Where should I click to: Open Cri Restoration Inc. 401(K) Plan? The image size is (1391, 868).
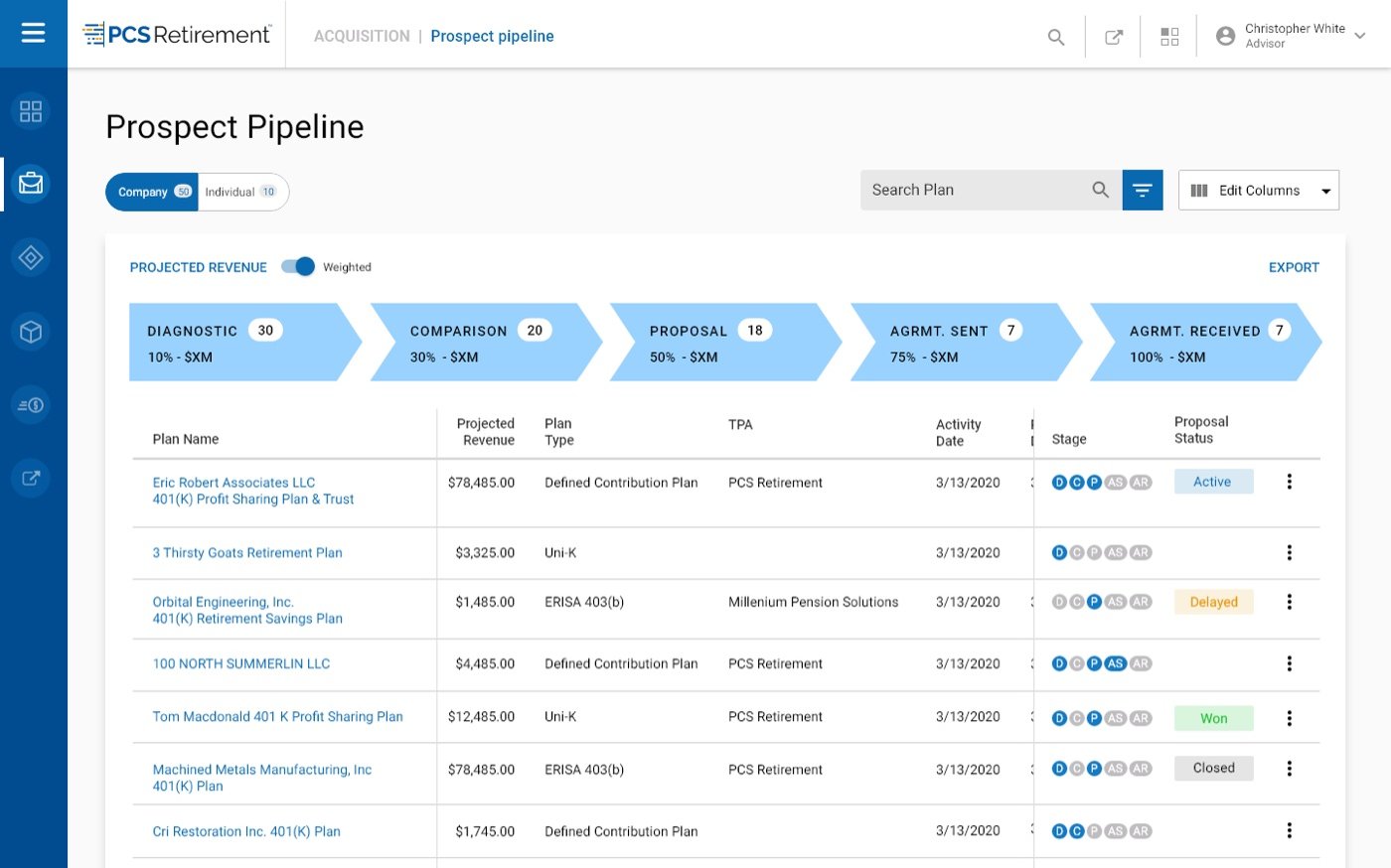click(246, 832)
